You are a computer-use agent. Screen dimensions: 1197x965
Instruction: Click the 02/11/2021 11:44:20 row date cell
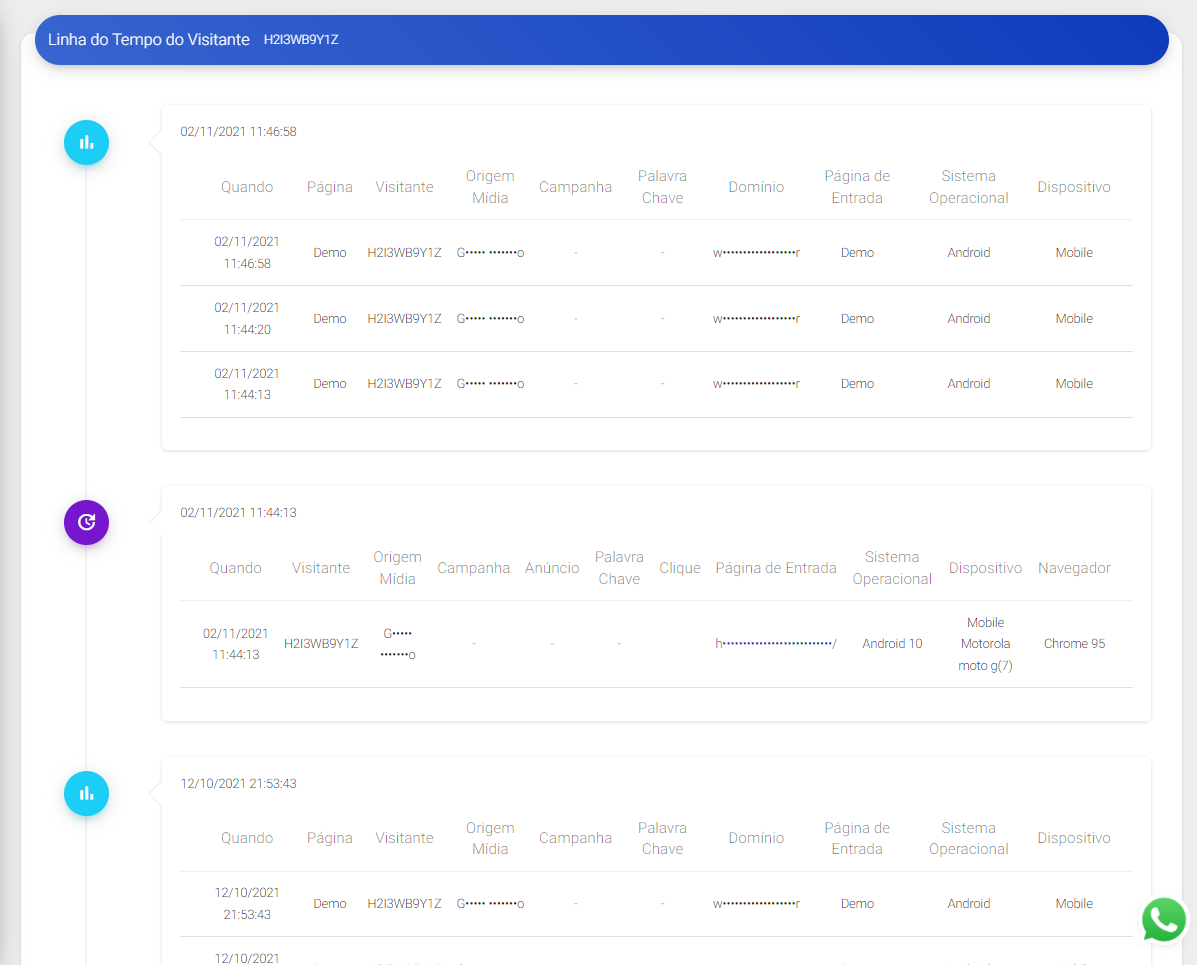(247, 318)
